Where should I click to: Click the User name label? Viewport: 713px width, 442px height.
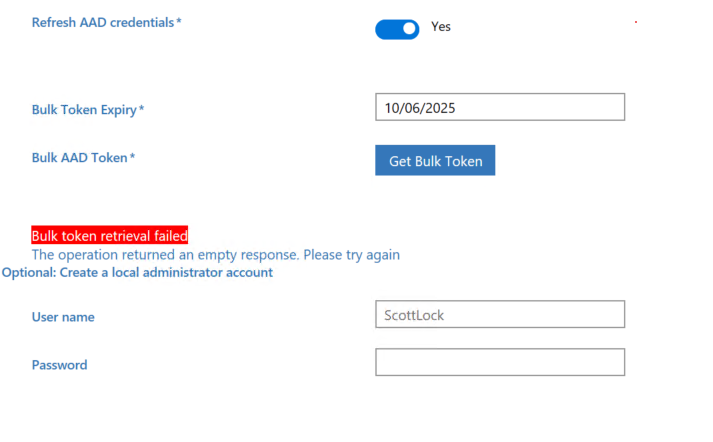tap(63, 317)
